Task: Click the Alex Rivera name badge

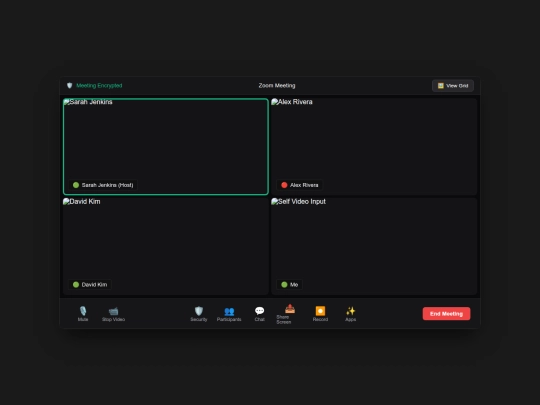Action: (x=300, y=185)
